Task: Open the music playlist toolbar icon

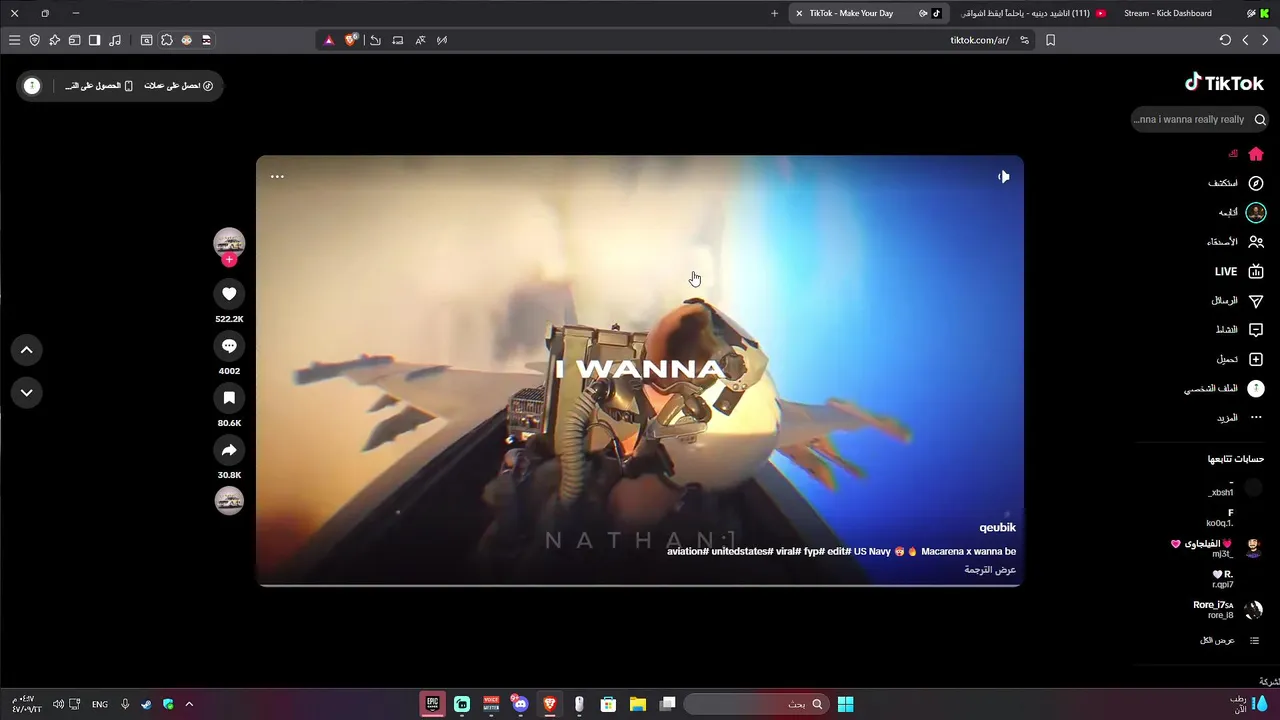Action: tap(114, 40)
